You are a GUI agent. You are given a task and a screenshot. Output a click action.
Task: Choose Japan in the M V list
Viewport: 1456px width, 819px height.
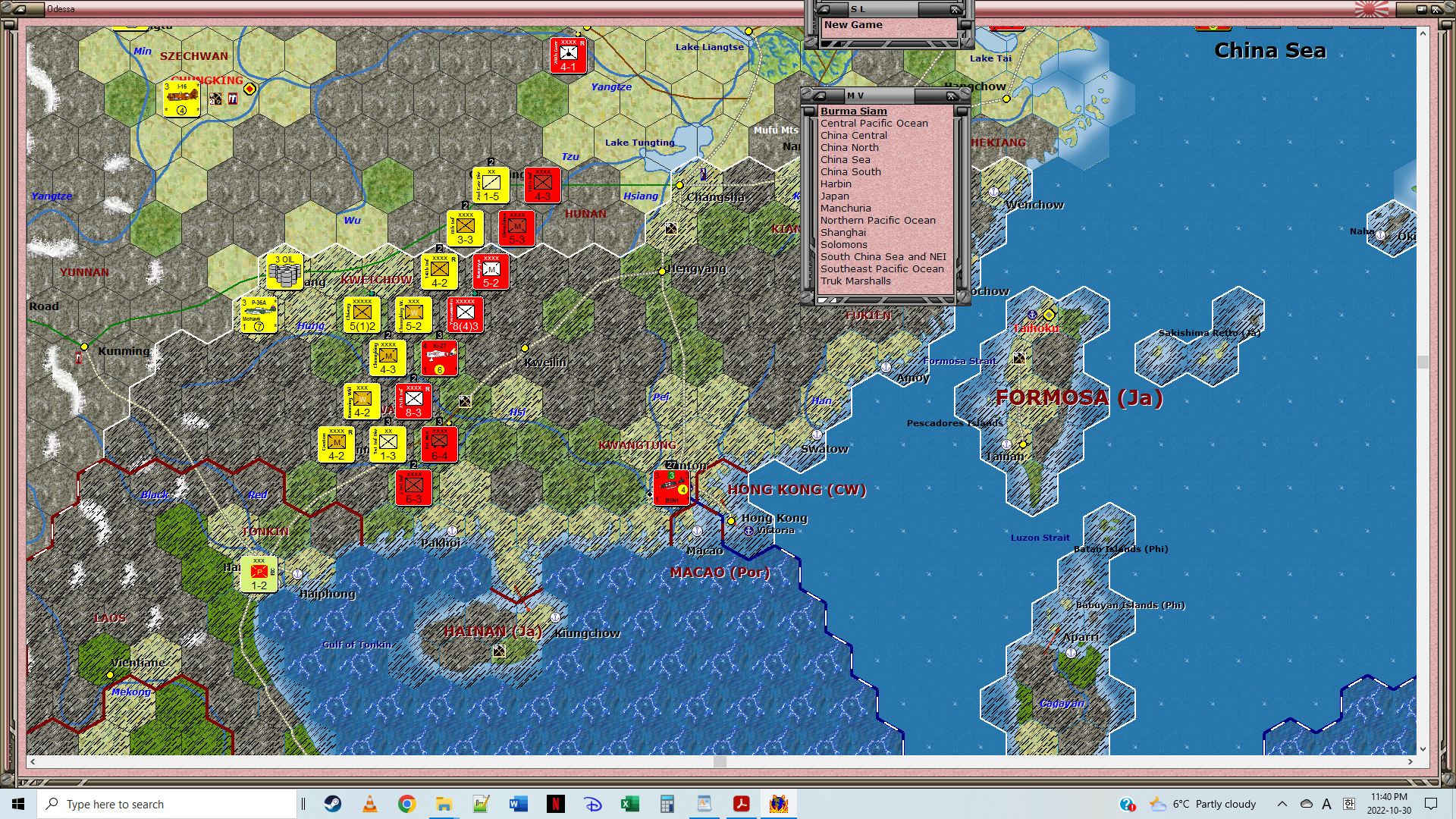(834, 196)
